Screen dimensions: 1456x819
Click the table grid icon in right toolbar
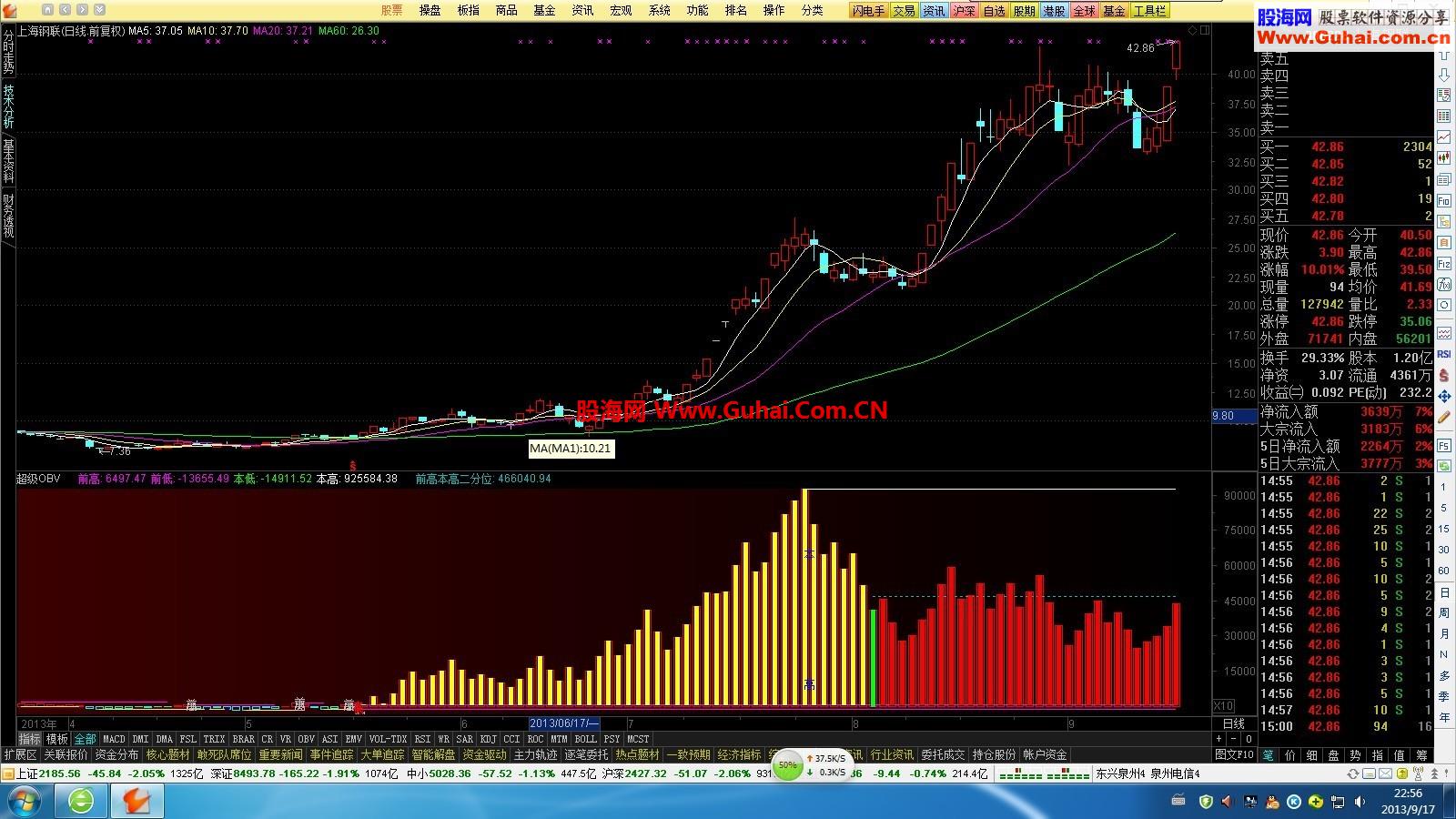[x=1444, y=116]
